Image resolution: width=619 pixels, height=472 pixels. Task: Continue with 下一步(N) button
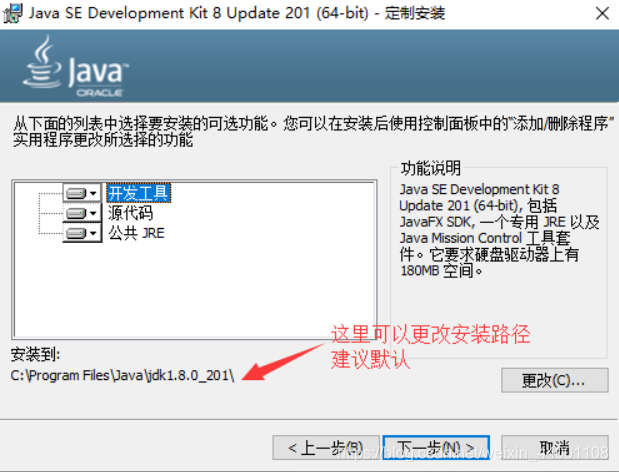coord(436,448)
